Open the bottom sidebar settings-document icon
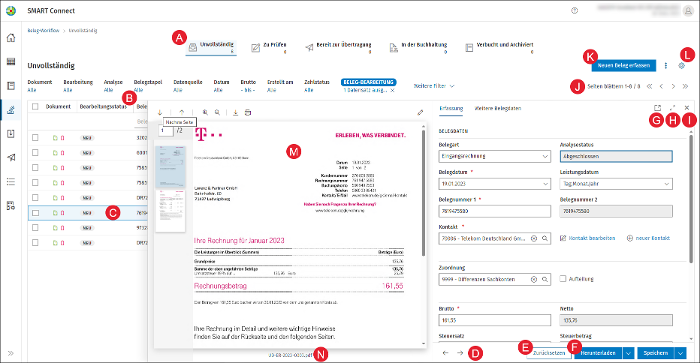The width and height of the screenshot is (700, 363). 11,205
